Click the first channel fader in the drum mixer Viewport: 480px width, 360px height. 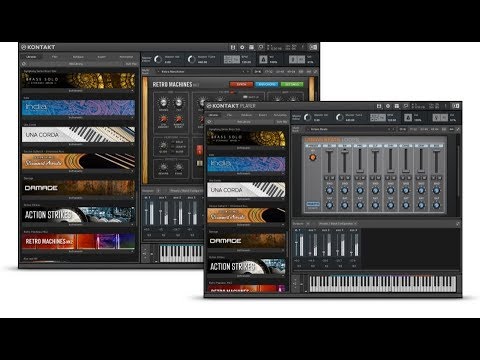tap(329, 161)
